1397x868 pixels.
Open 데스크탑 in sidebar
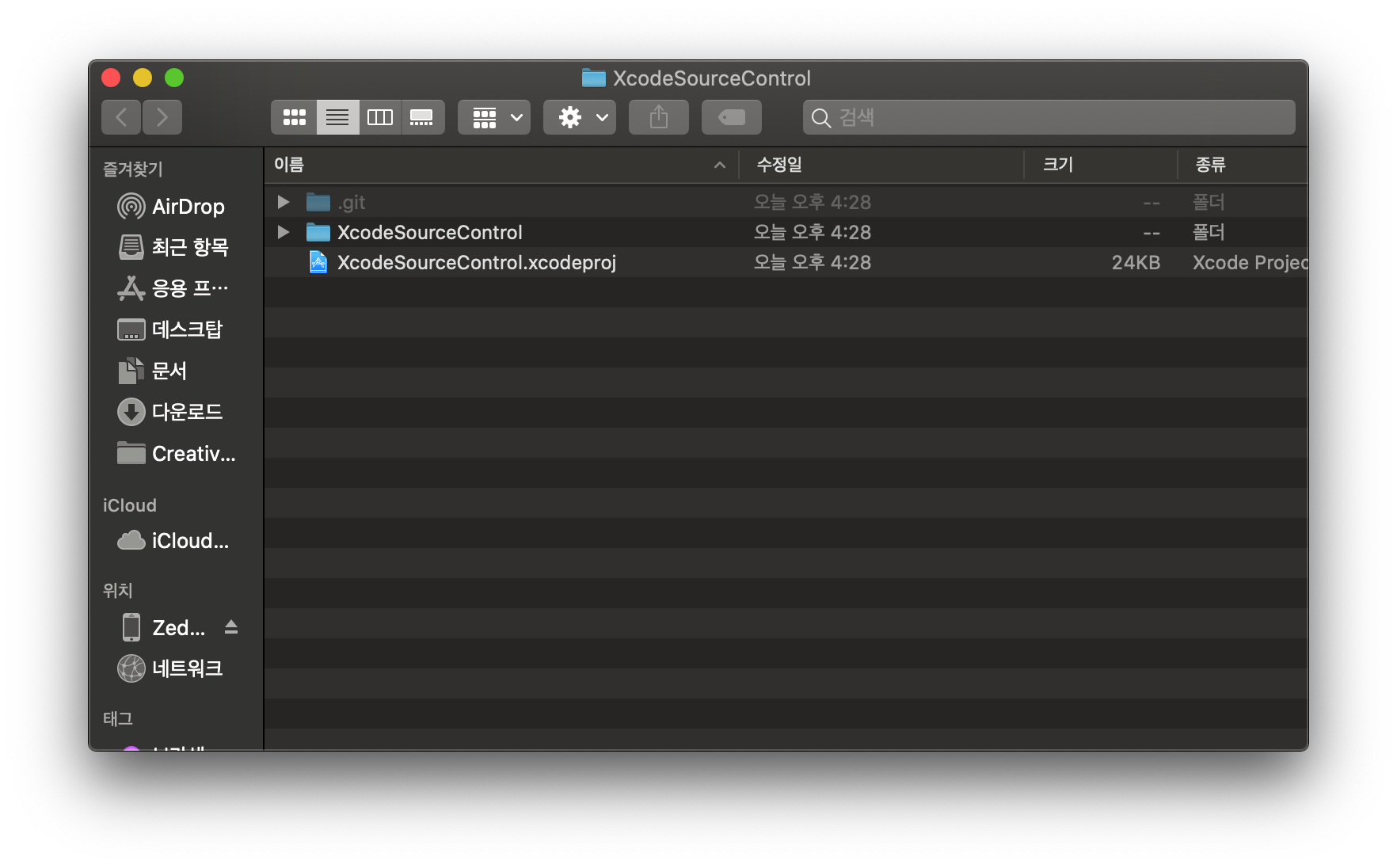176,329
